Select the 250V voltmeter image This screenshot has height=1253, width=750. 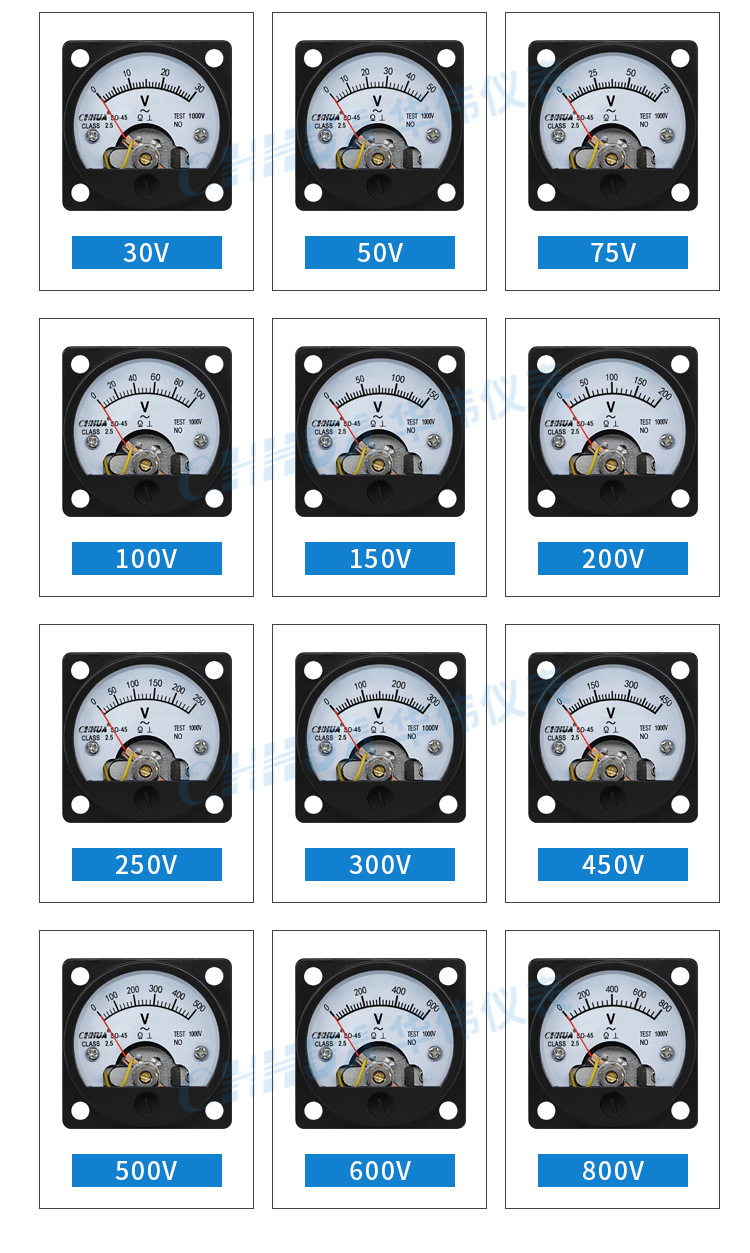tap(147, 737)
